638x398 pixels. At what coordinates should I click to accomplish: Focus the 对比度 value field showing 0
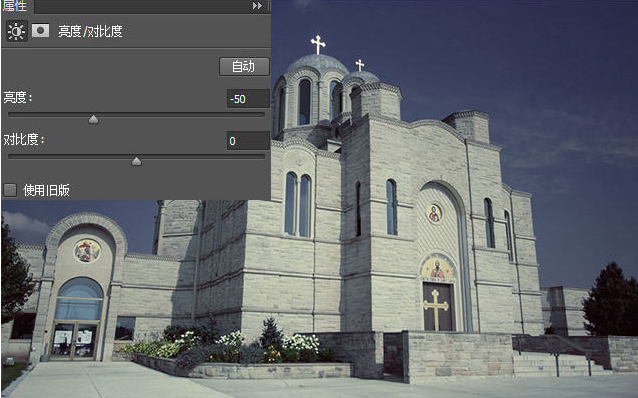tap(248, 141)
